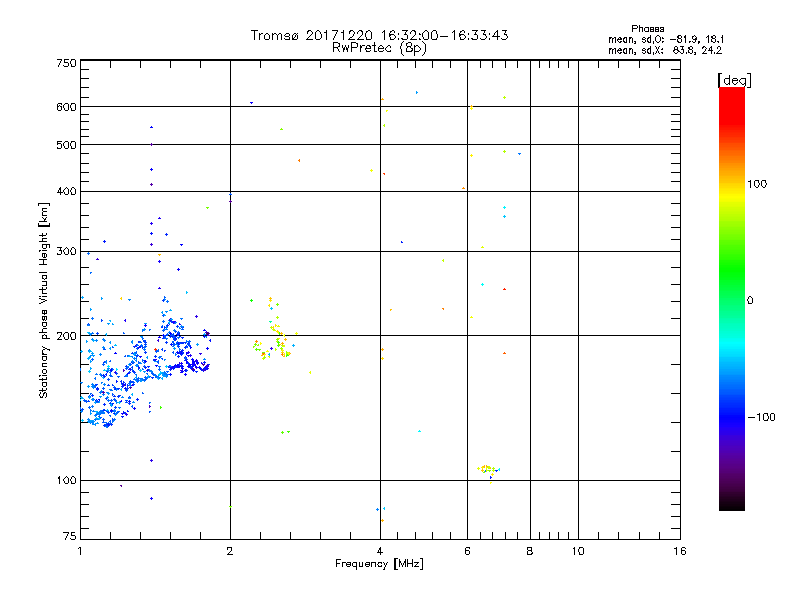Click the 'RwPretec (8p)' subtitle
800x600 pixels.
[379, 48]
